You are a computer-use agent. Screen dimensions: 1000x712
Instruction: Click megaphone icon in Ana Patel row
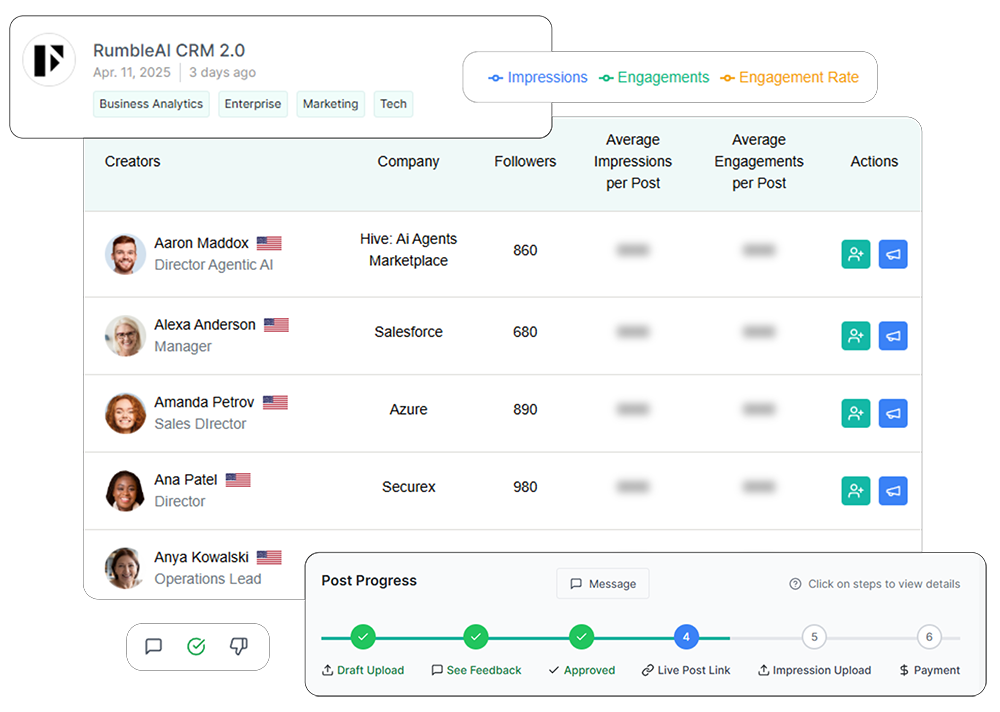tap(893, 490)
